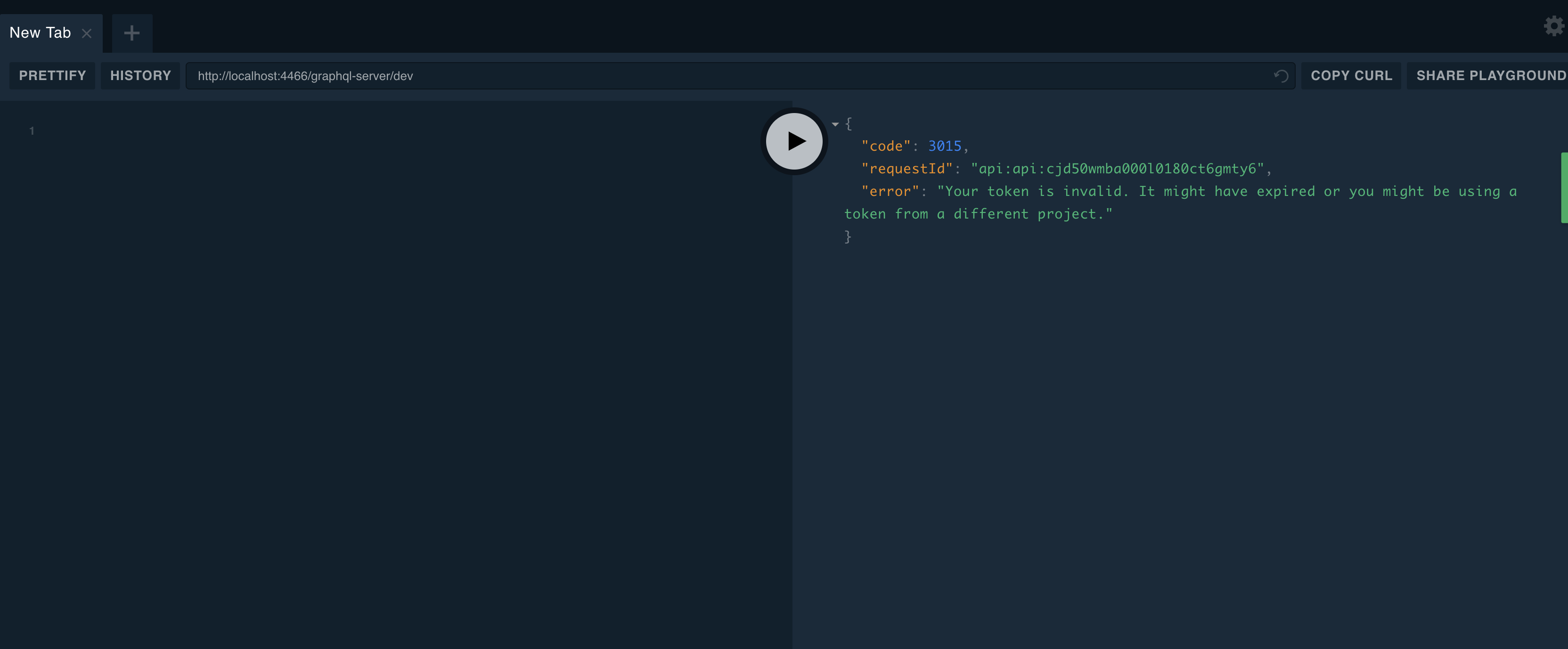Close the New Tab tab
The width and height of the screenshot is (1568, 649).
(87, 33)
